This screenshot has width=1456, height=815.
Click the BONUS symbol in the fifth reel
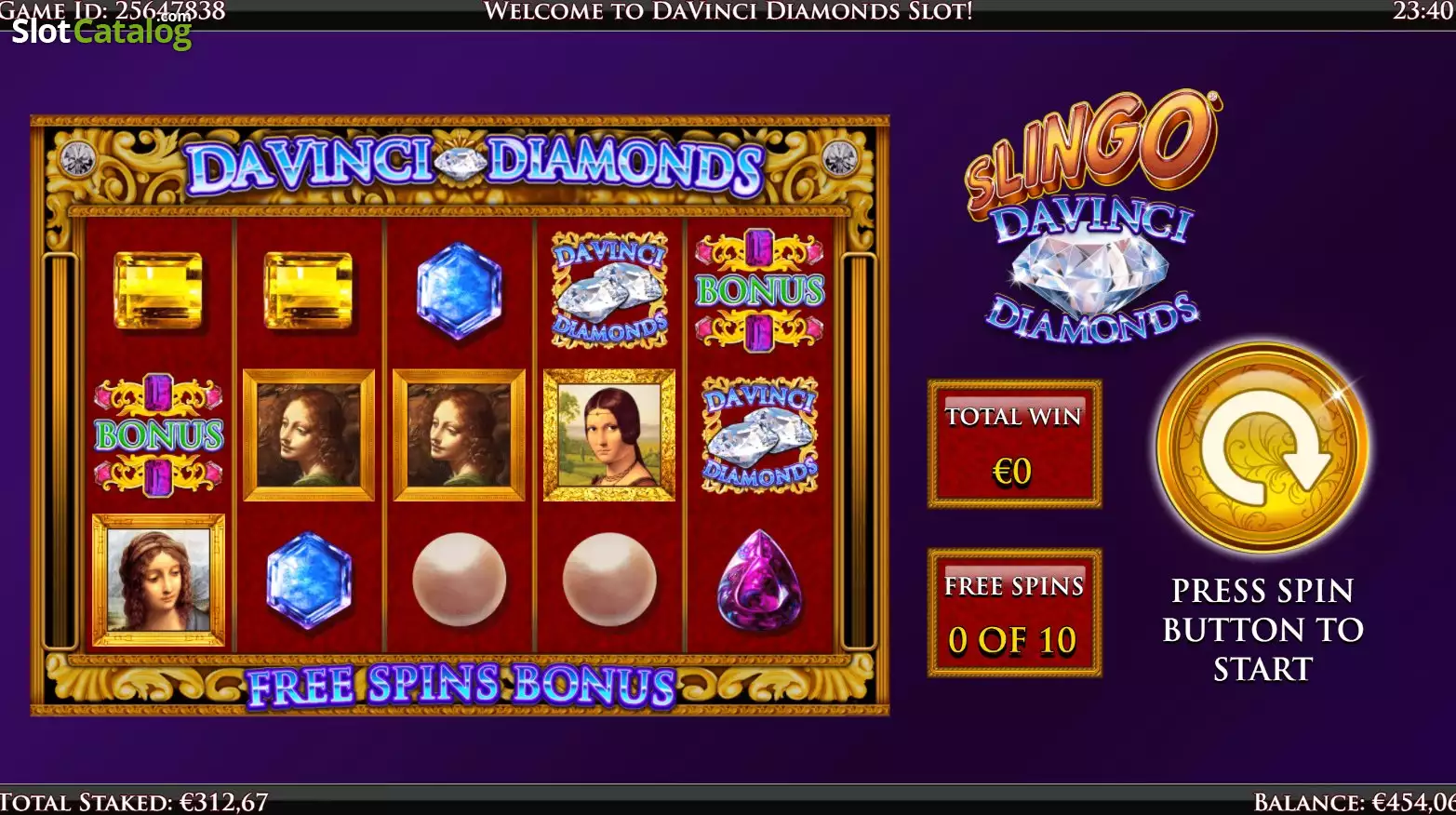[759, 290]
